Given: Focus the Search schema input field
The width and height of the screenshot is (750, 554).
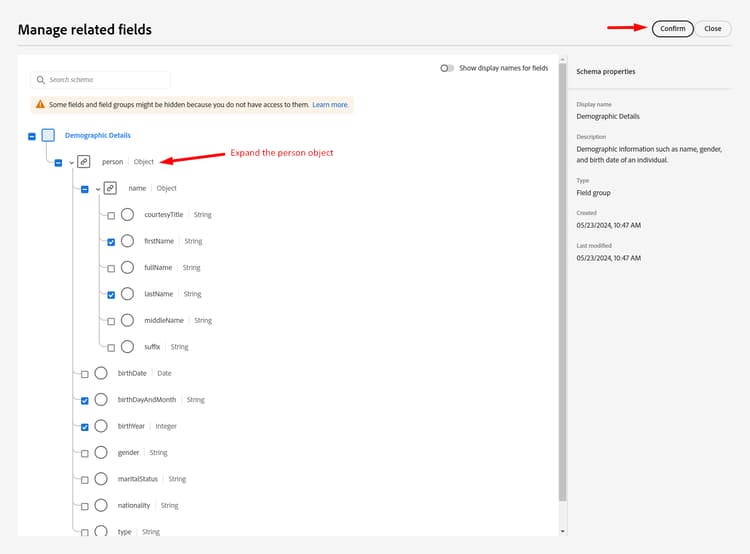Looking at the screenshot, I should [100, 80].
